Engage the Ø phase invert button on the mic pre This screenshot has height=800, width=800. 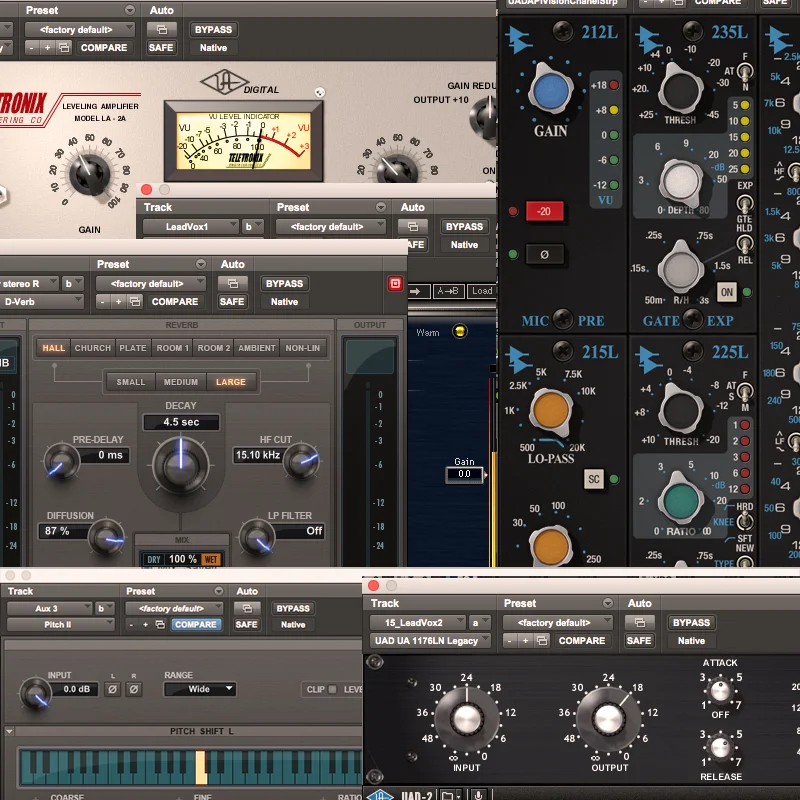(x=546, y=252)
